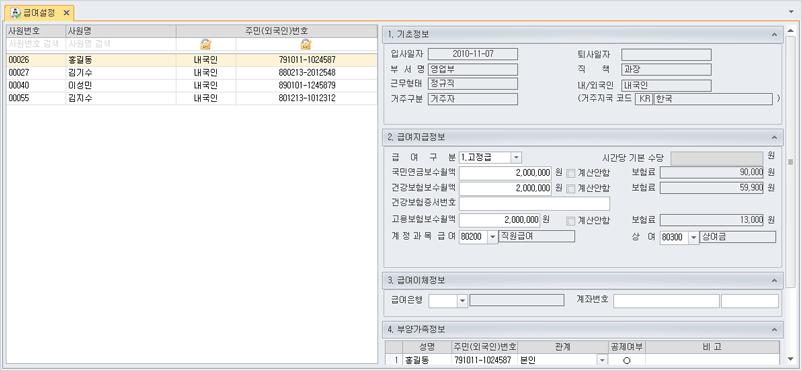
Task: Click the 관계 column header
Action: [x=563, y=347]
